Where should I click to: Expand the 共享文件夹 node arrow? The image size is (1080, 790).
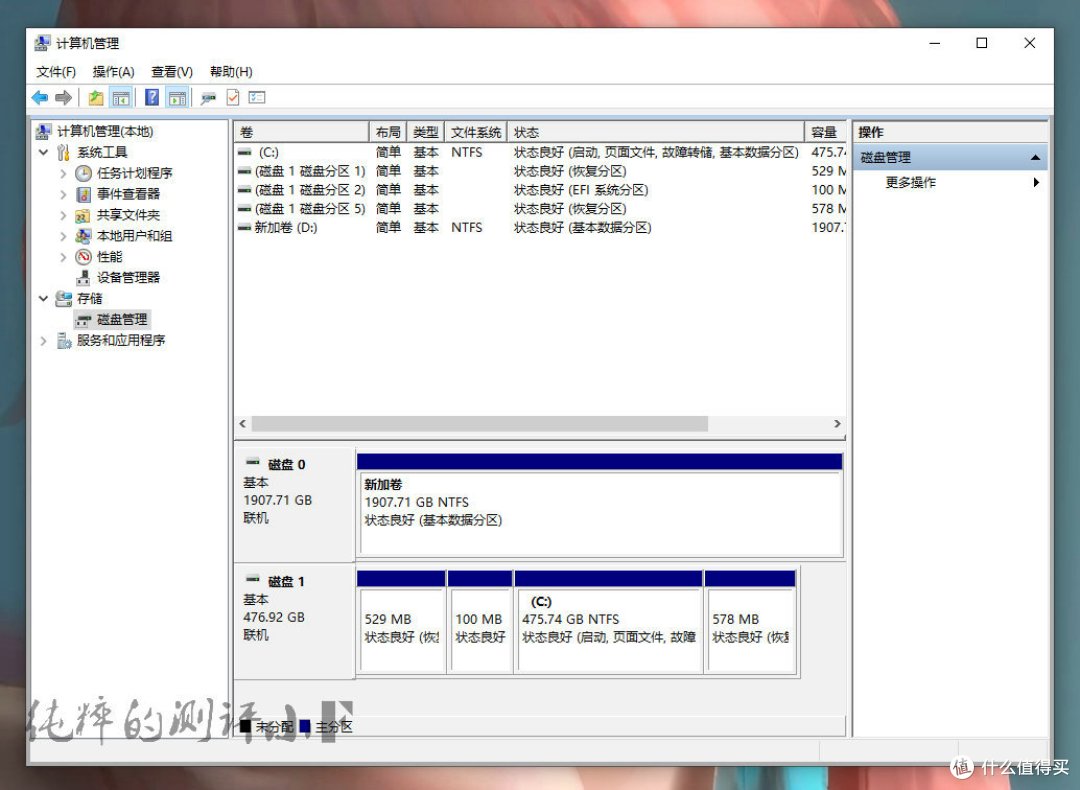(x=63, y=216)
